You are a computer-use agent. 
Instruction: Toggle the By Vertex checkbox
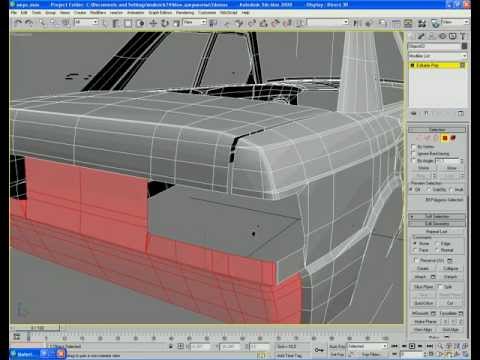pos(414,147)
